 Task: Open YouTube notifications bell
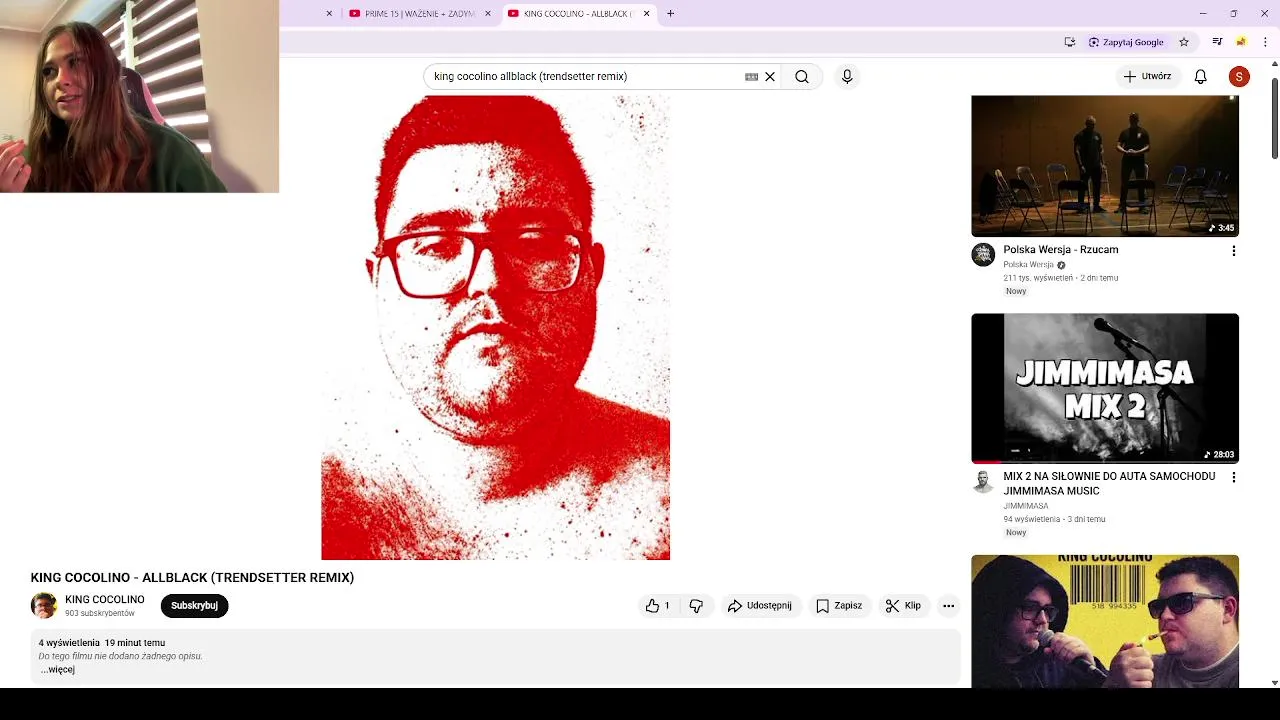click(1200, 77)
